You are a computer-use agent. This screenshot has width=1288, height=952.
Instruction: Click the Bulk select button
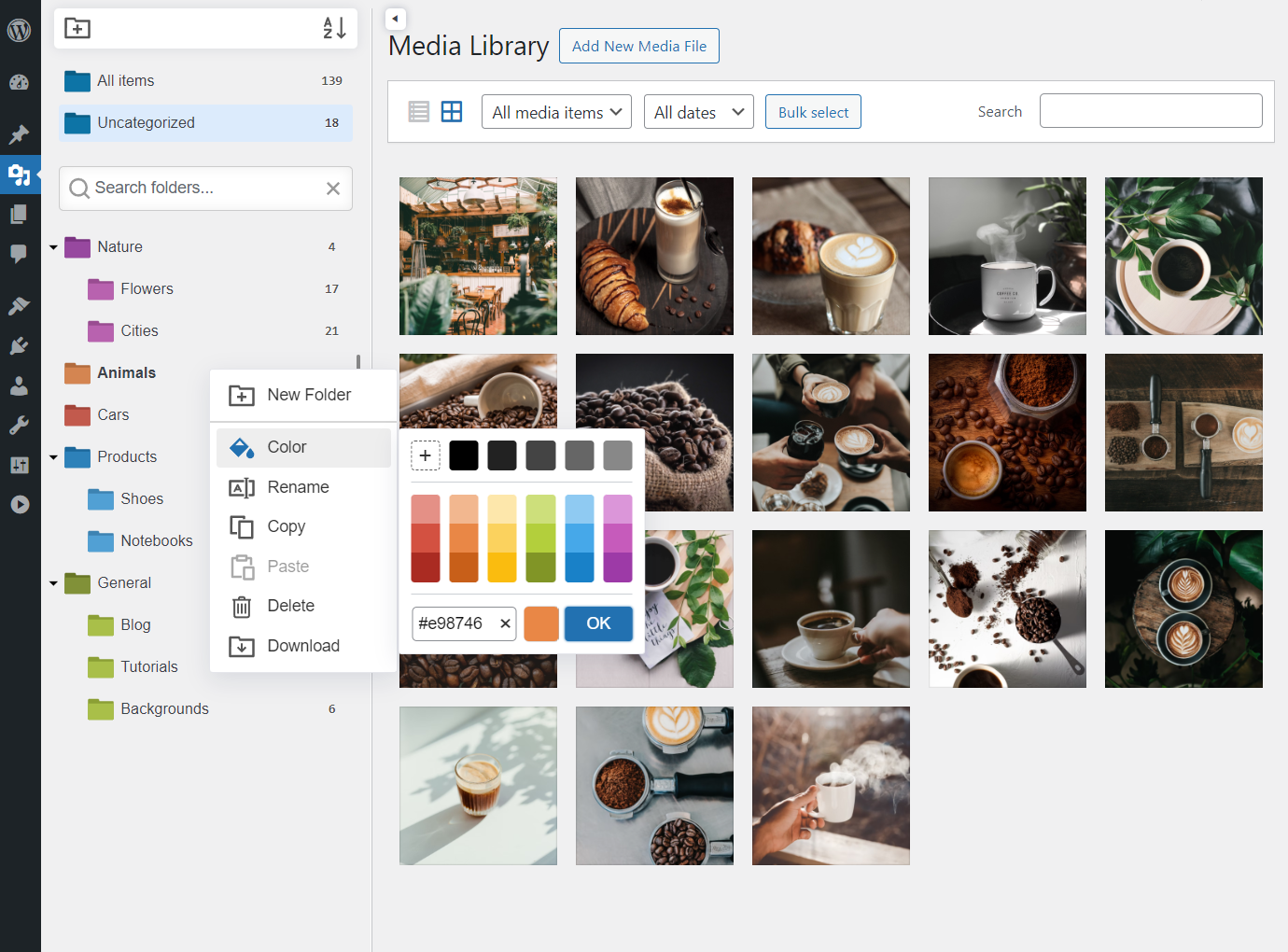click(x=813, y=112)
